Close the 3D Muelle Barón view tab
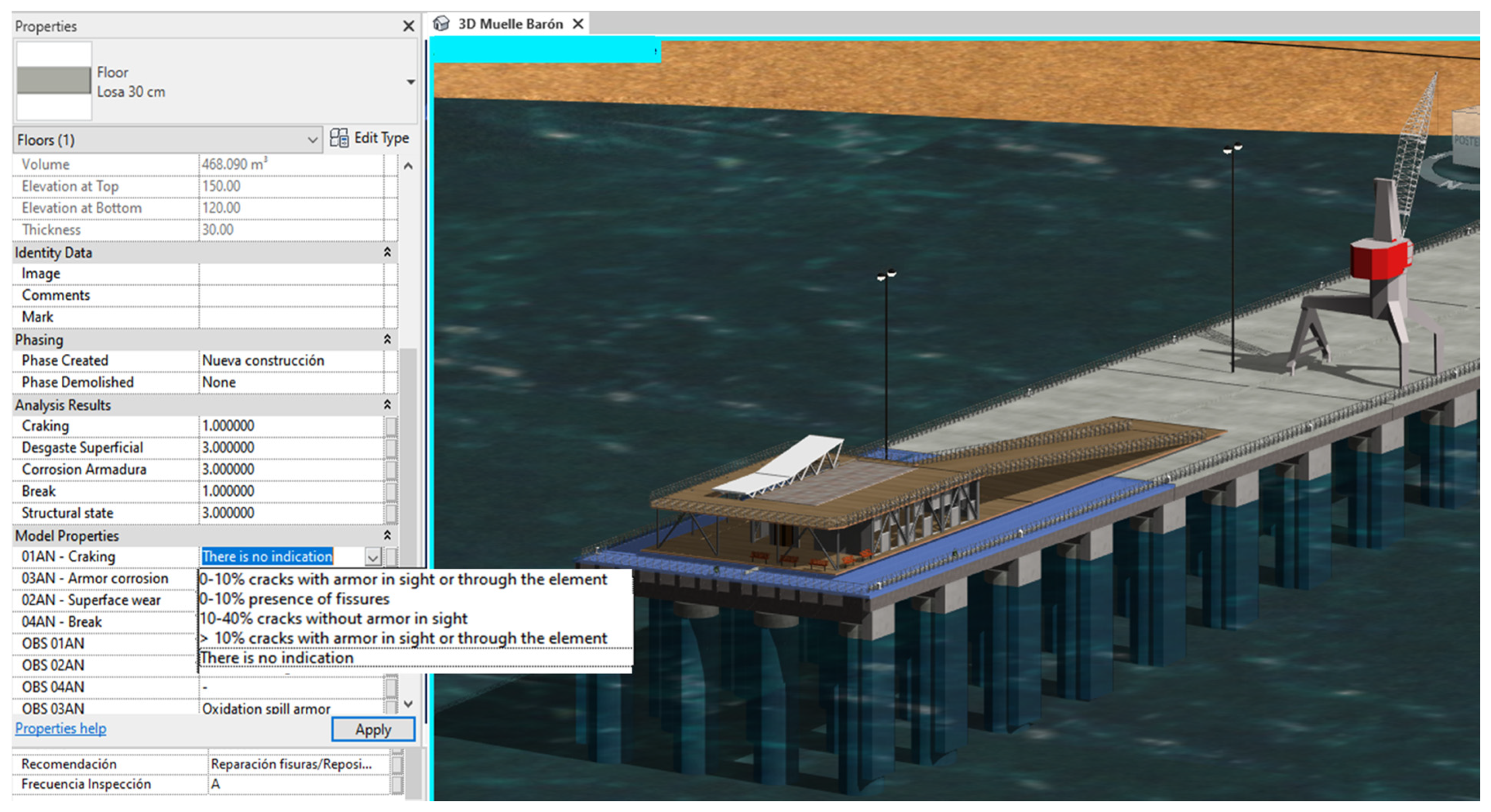Screen dimensions: 1491x812 pyautogui.click(x=578, y=24)
